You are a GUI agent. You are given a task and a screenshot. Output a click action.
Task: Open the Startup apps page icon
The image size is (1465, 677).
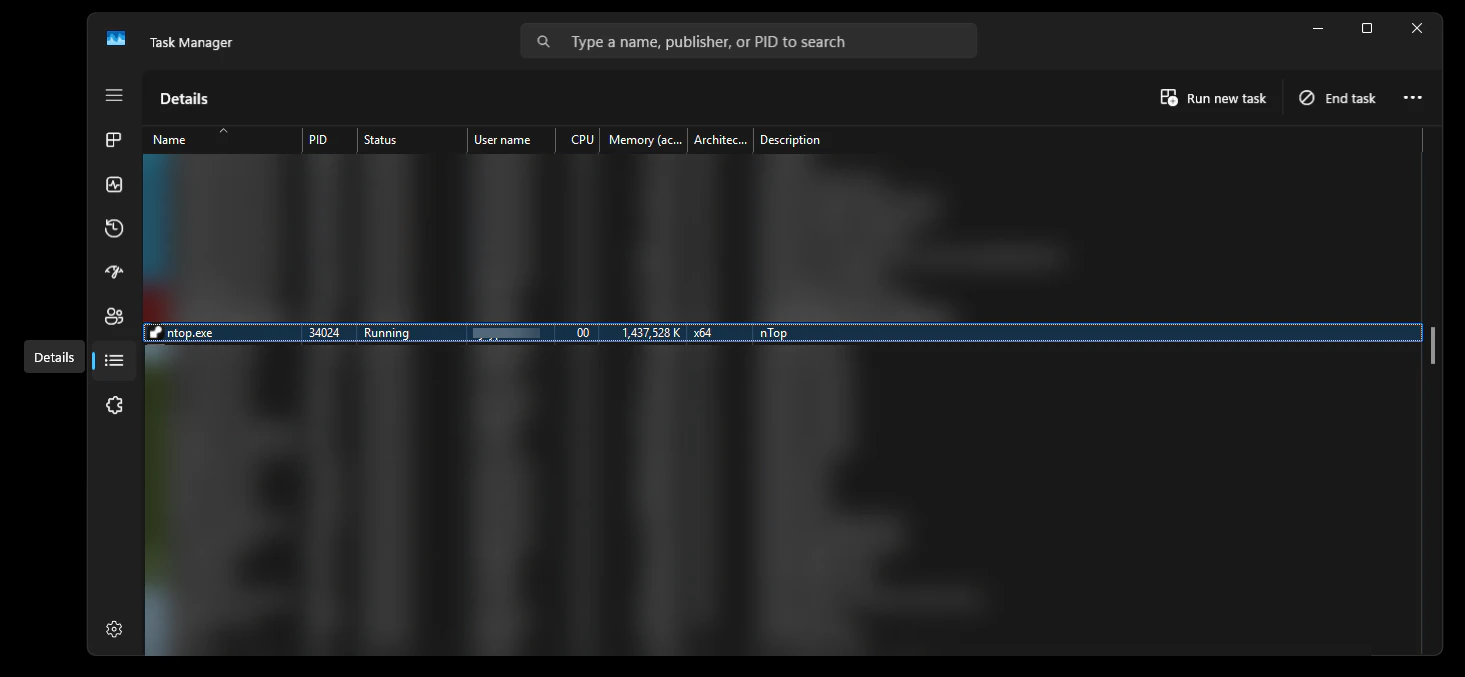pos(114,272)
